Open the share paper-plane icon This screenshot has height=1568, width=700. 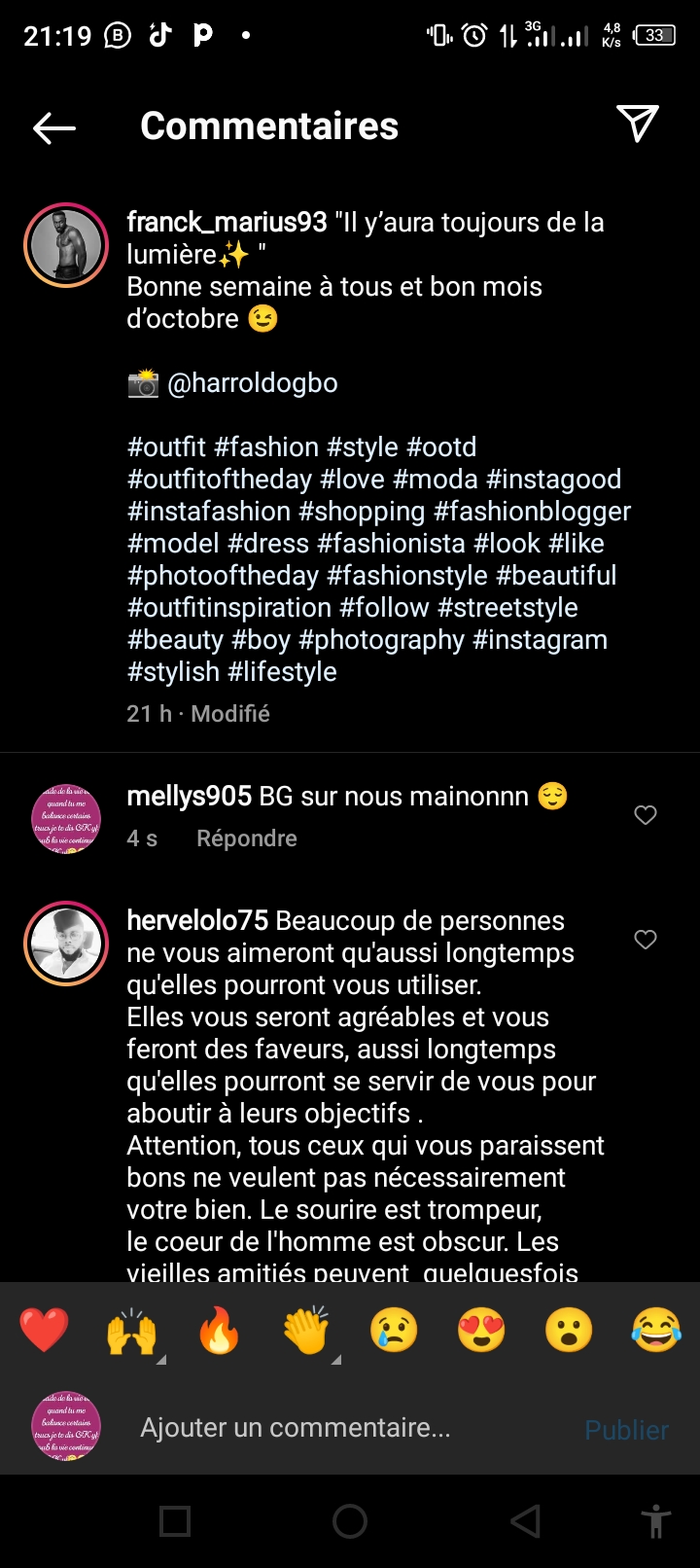(x=638, y=125)
